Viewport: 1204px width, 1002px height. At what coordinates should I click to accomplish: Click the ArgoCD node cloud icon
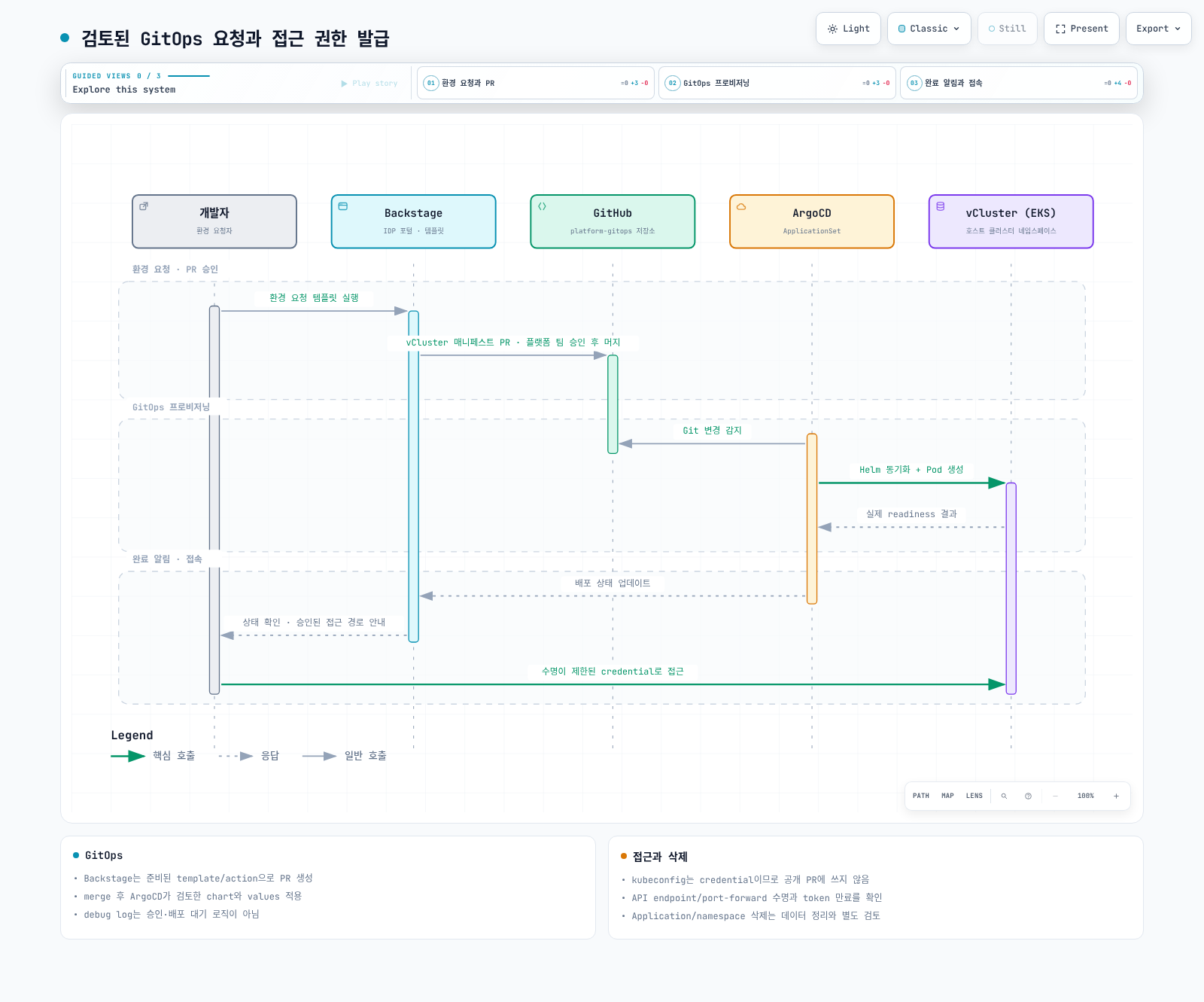point(741,206)
